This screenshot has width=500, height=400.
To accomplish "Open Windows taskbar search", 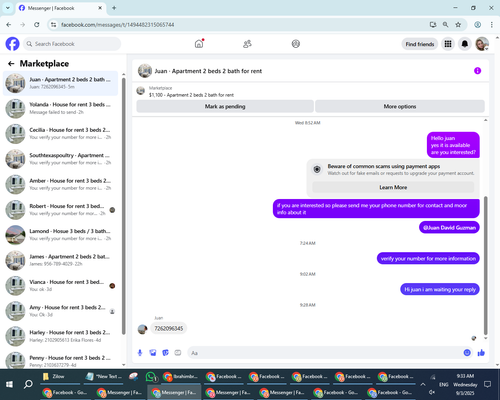I will coord(28,384).
